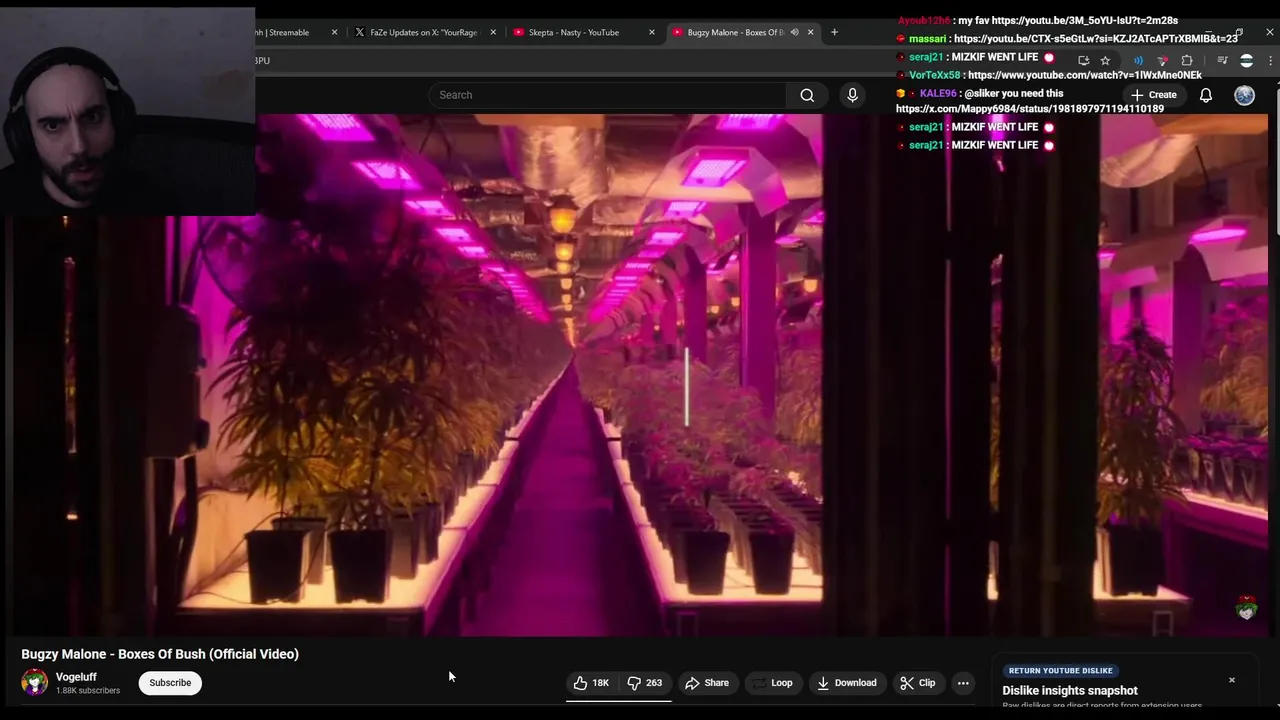Mute the Bugzy Malone tab audio icon

(794, 32)
